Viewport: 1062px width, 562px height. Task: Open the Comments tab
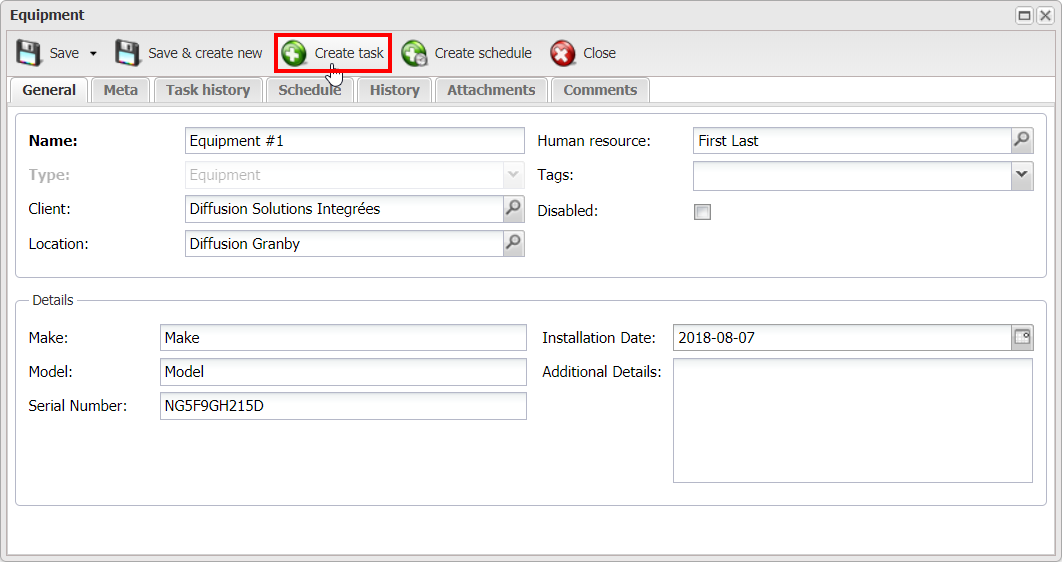[x=600, y=90]
